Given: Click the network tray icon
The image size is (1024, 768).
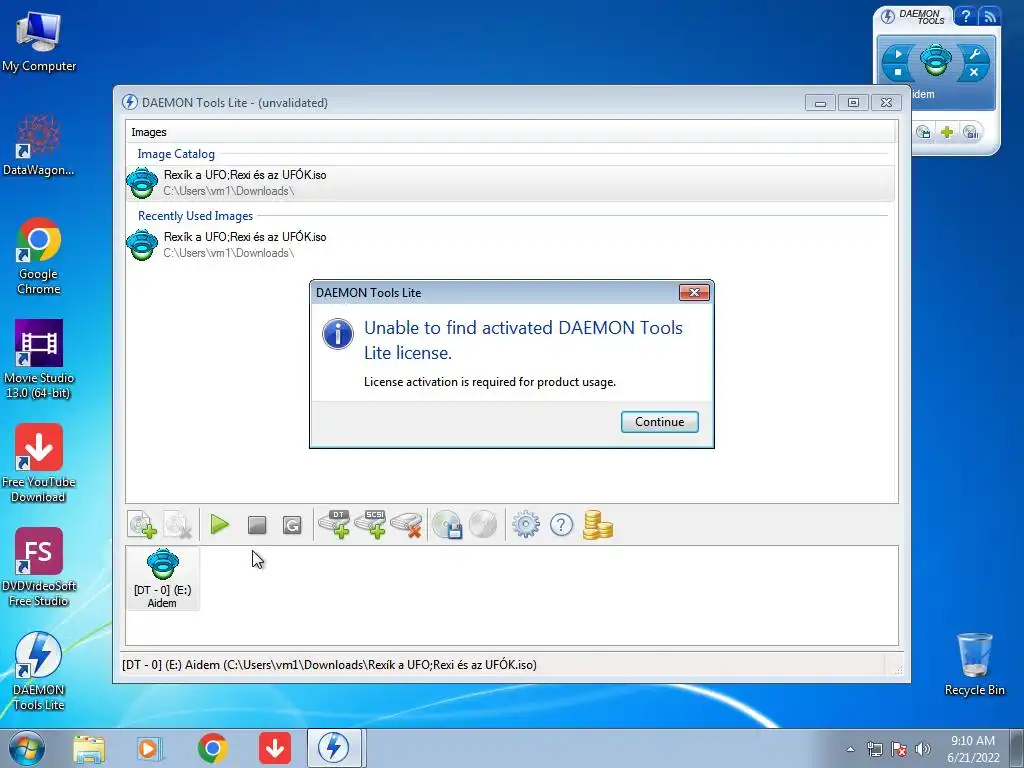Looking at the screenshot, I should [874, 749].
